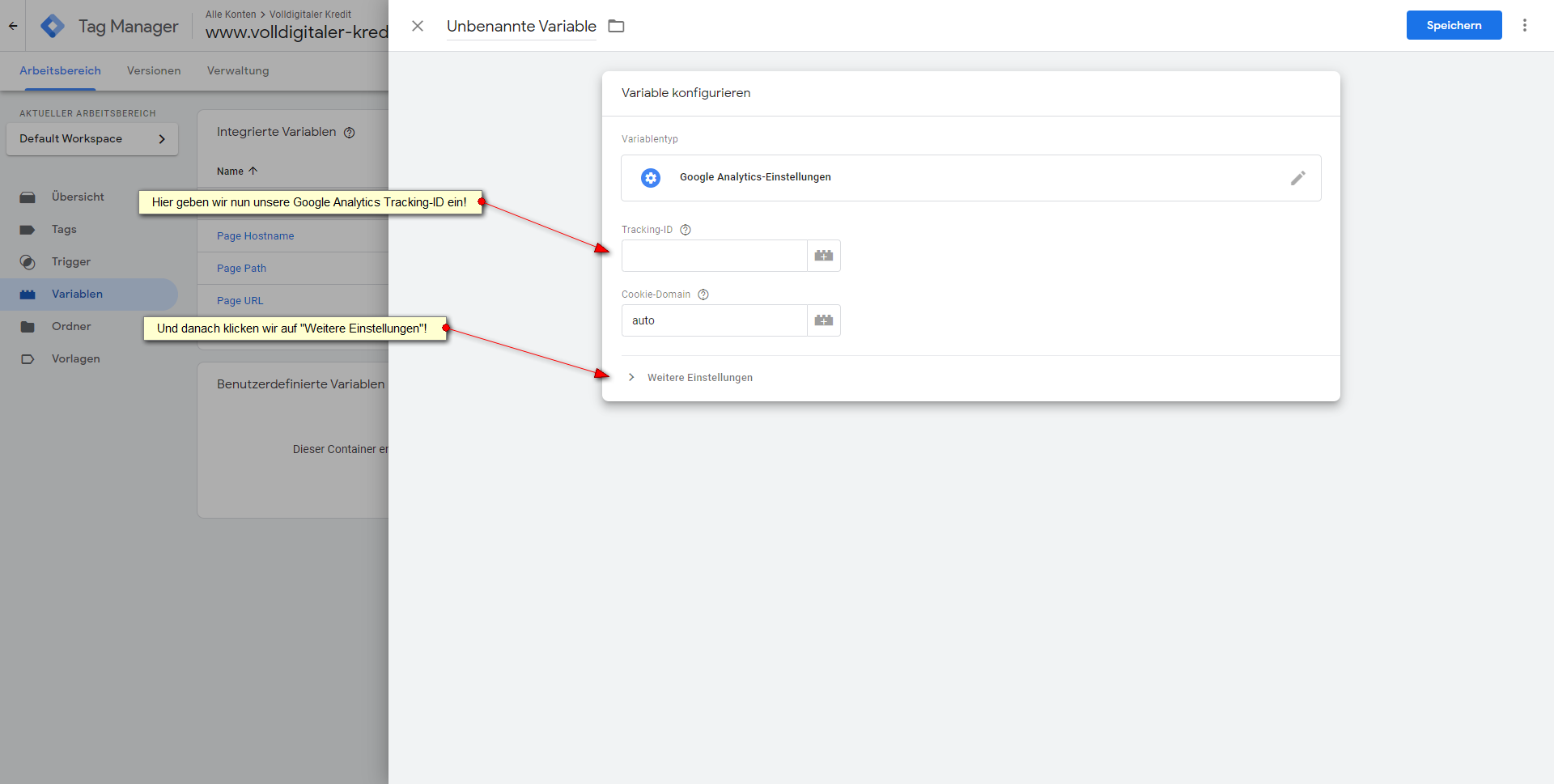
Task: Open the Default Workspace selector
Action: coord(92,139)
